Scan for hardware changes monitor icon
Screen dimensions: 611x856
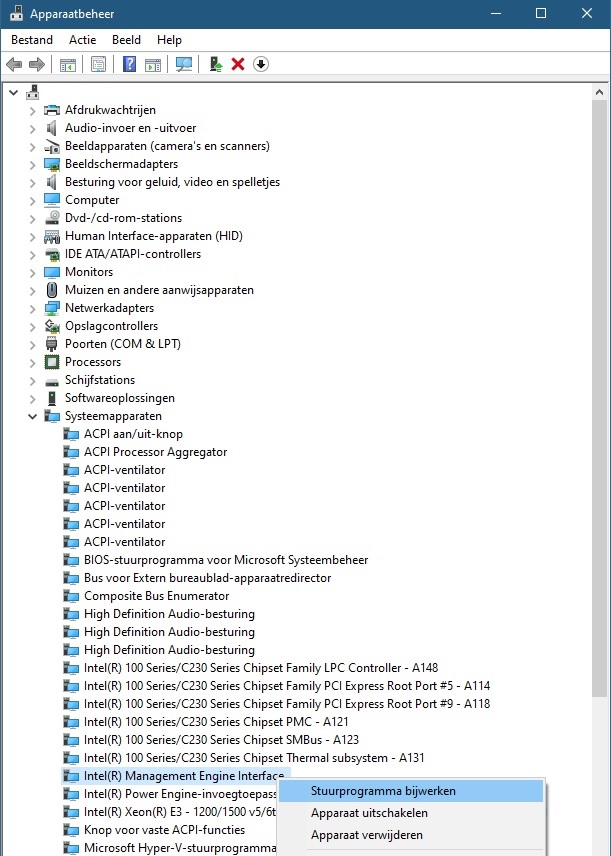point(184,64)
